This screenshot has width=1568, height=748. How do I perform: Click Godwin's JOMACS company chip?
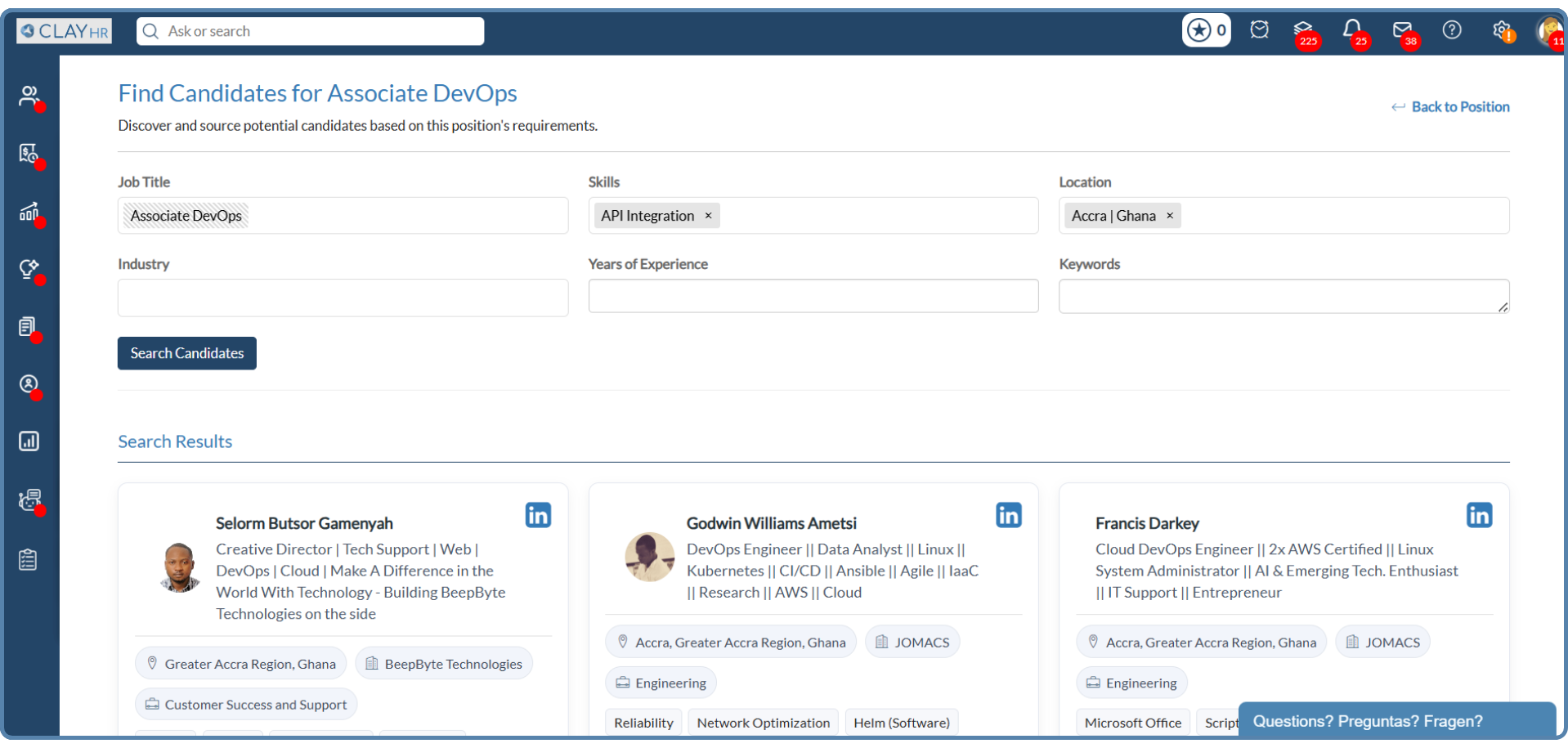coord(912,643)
